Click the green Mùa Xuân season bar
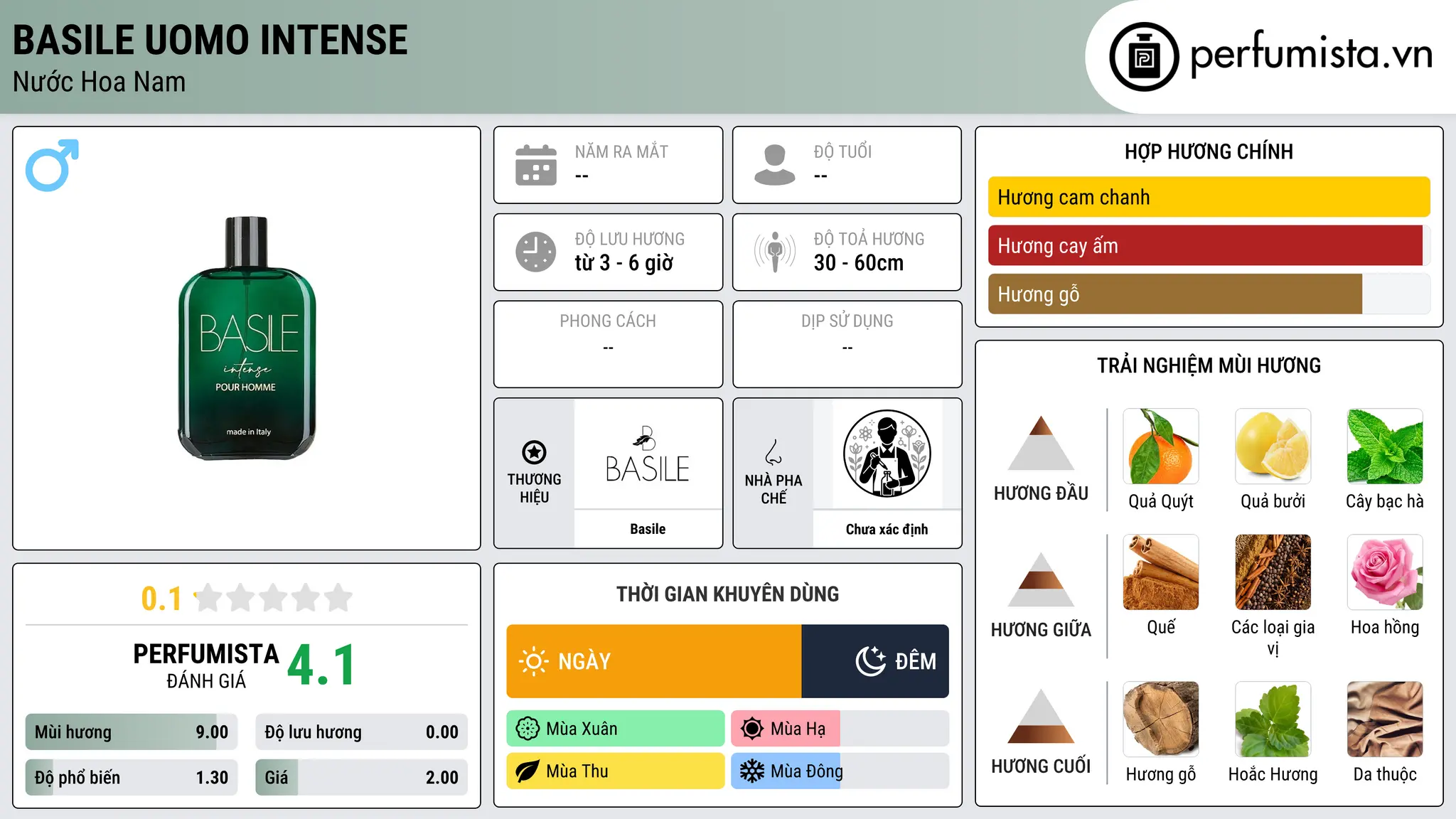1456x819 pixels. 616,729
